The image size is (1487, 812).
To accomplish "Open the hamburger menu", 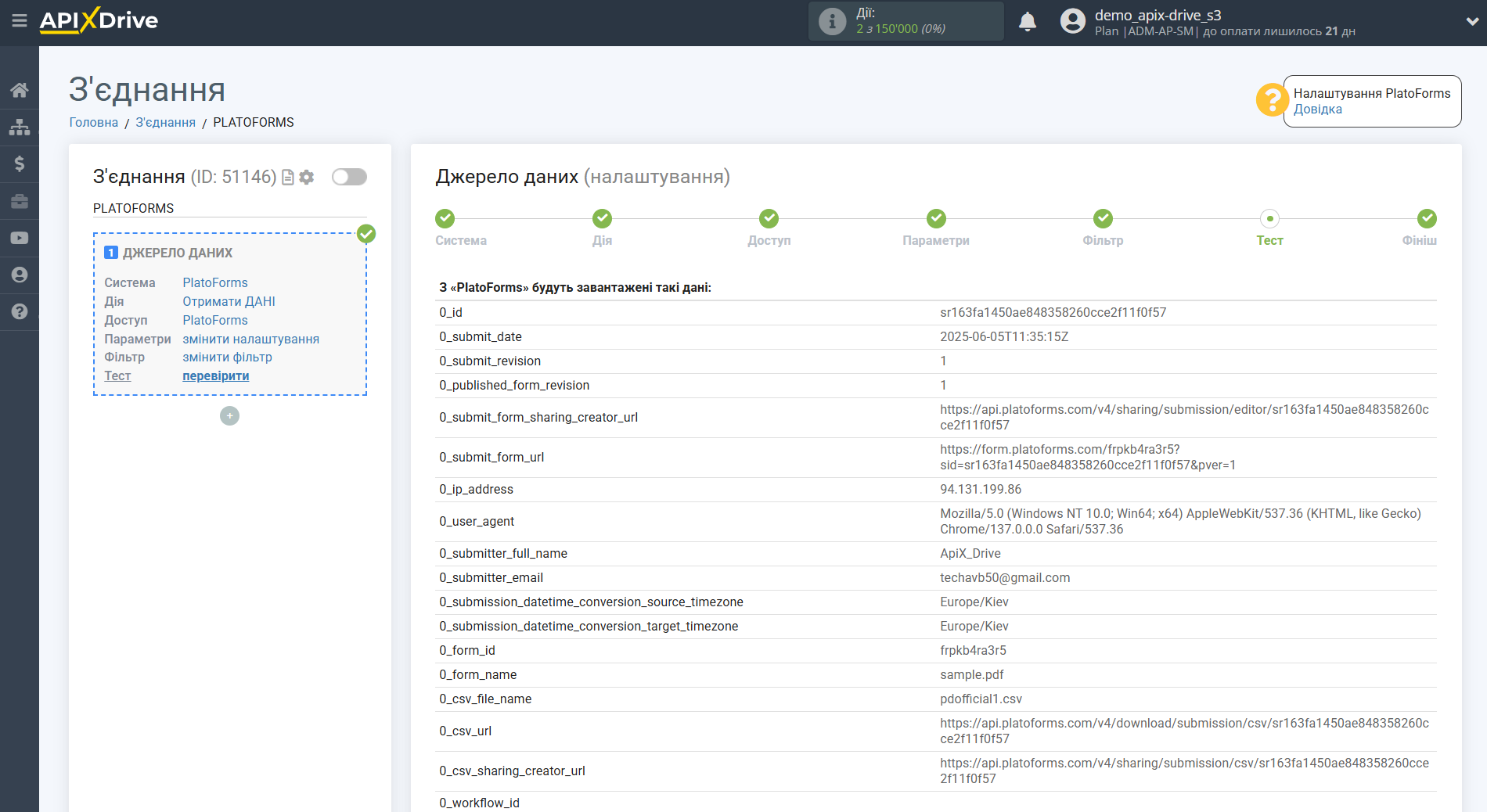I will [x=20, y=21].
